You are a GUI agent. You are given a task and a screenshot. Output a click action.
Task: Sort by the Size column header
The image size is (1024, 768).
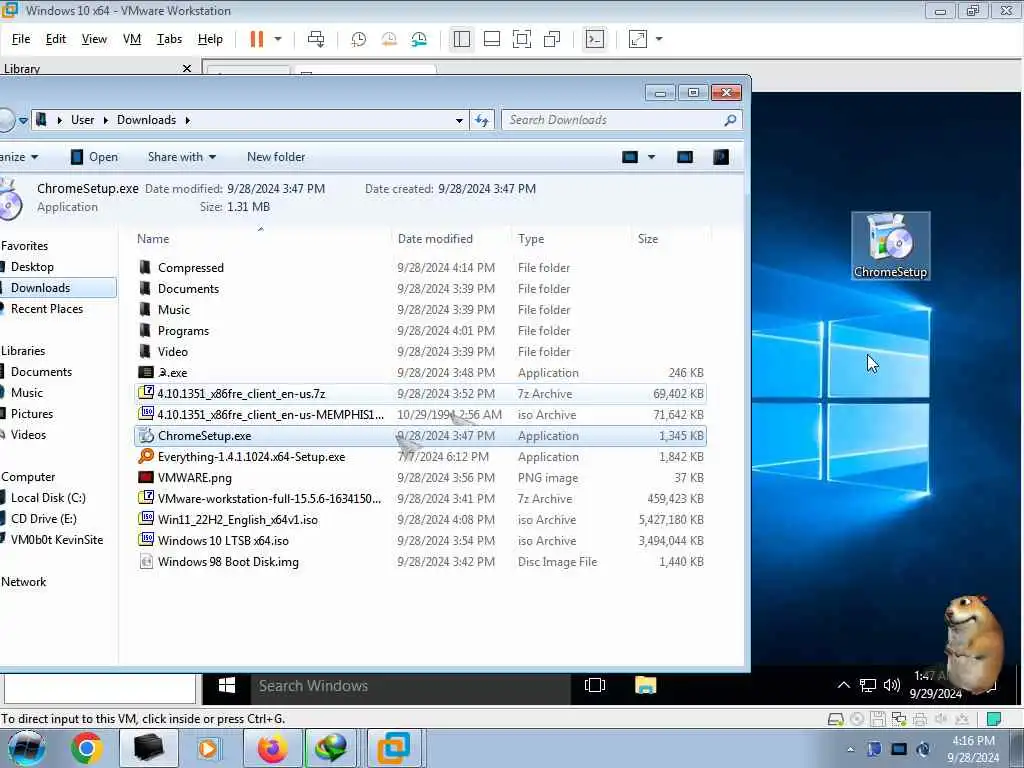pyautogui.click(x=648, y=239)
